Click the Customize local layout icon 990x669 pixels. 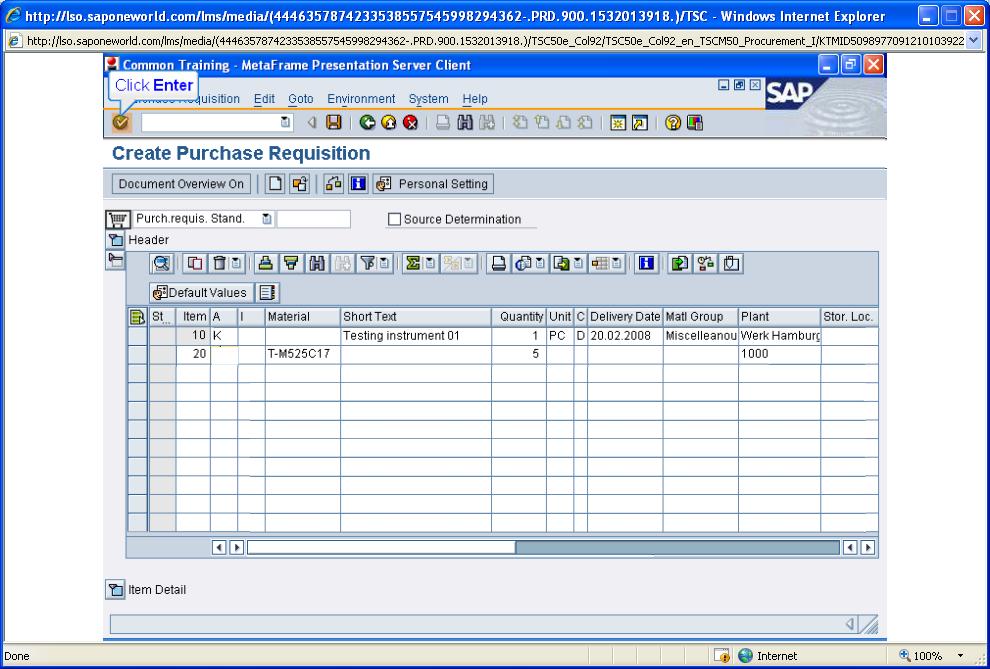695,122
